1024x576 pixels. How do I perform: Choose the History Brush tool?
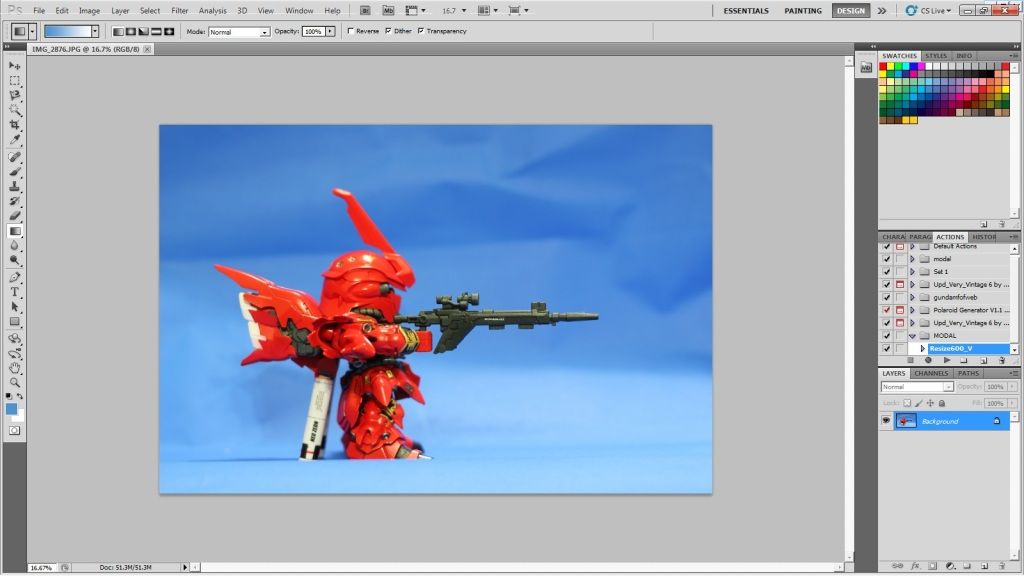14,201
